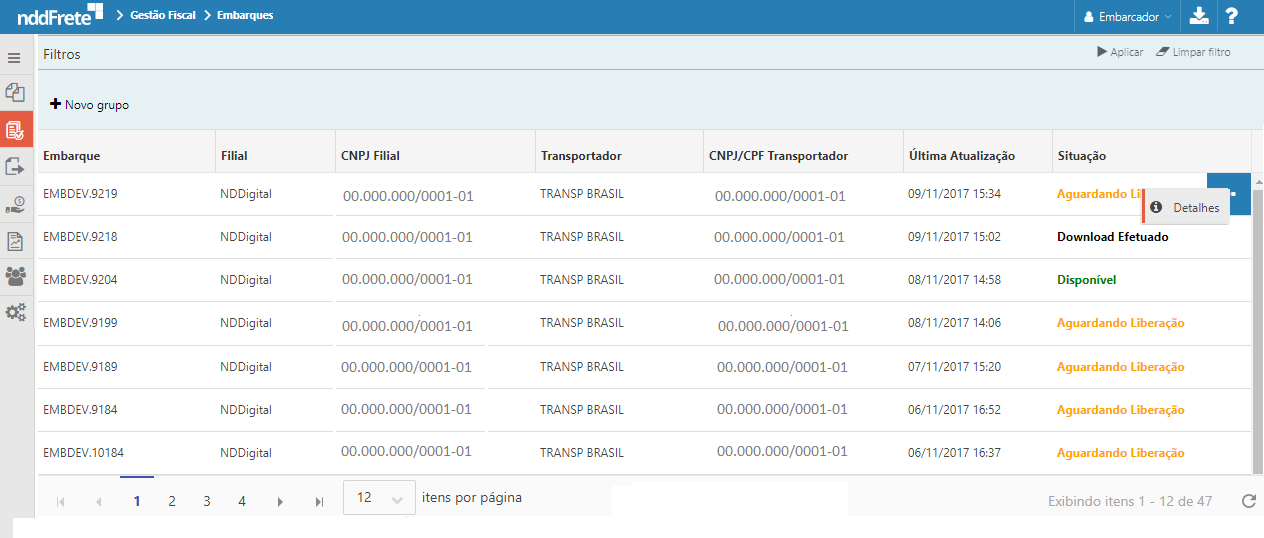Open help with the question mark icon

[1232, 16]
